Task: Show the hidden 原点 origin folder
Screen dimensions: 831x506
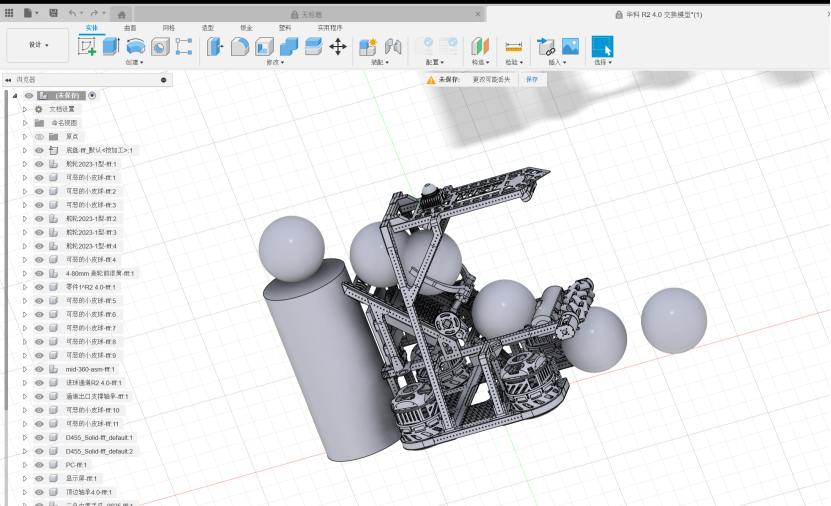Action: click(39, 137)
